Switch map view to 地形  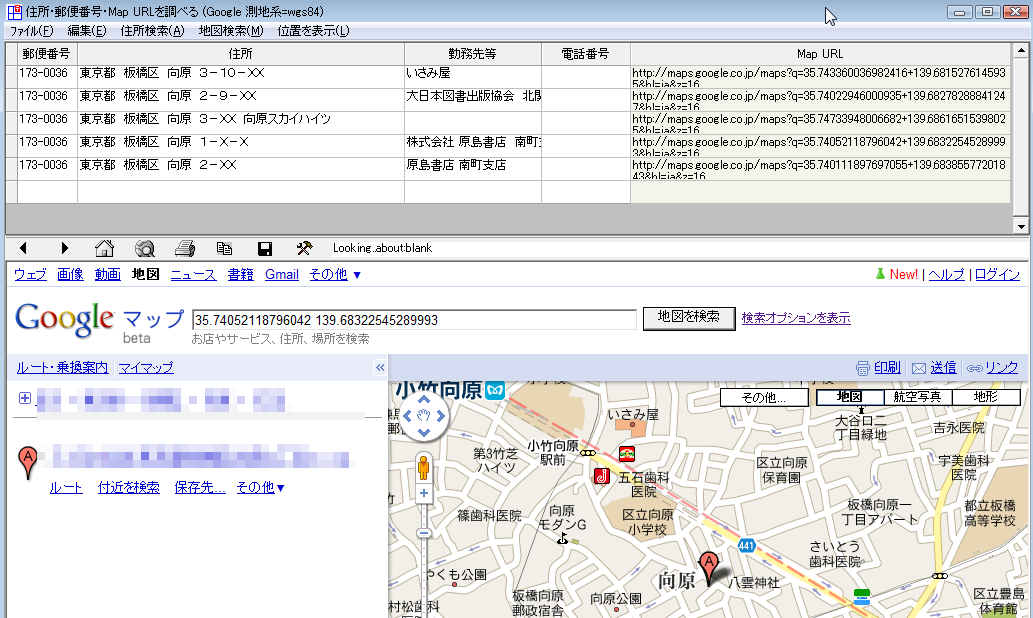coord(986,397)
